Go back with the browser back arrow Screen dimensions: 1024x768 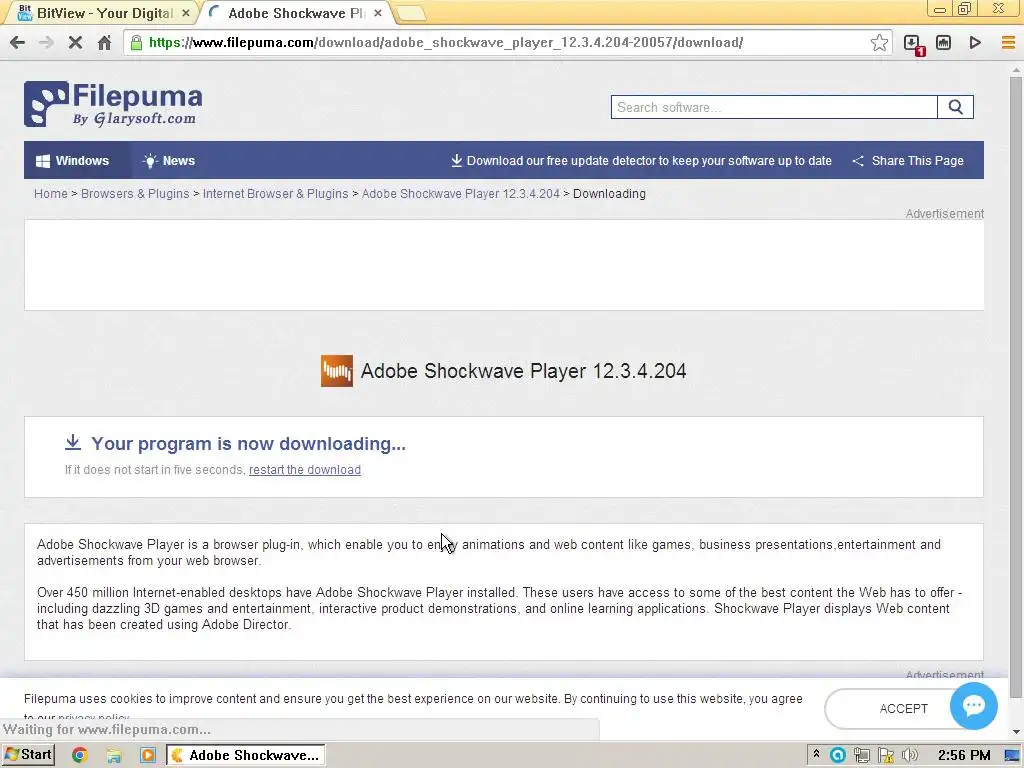(x=17, y=42)
